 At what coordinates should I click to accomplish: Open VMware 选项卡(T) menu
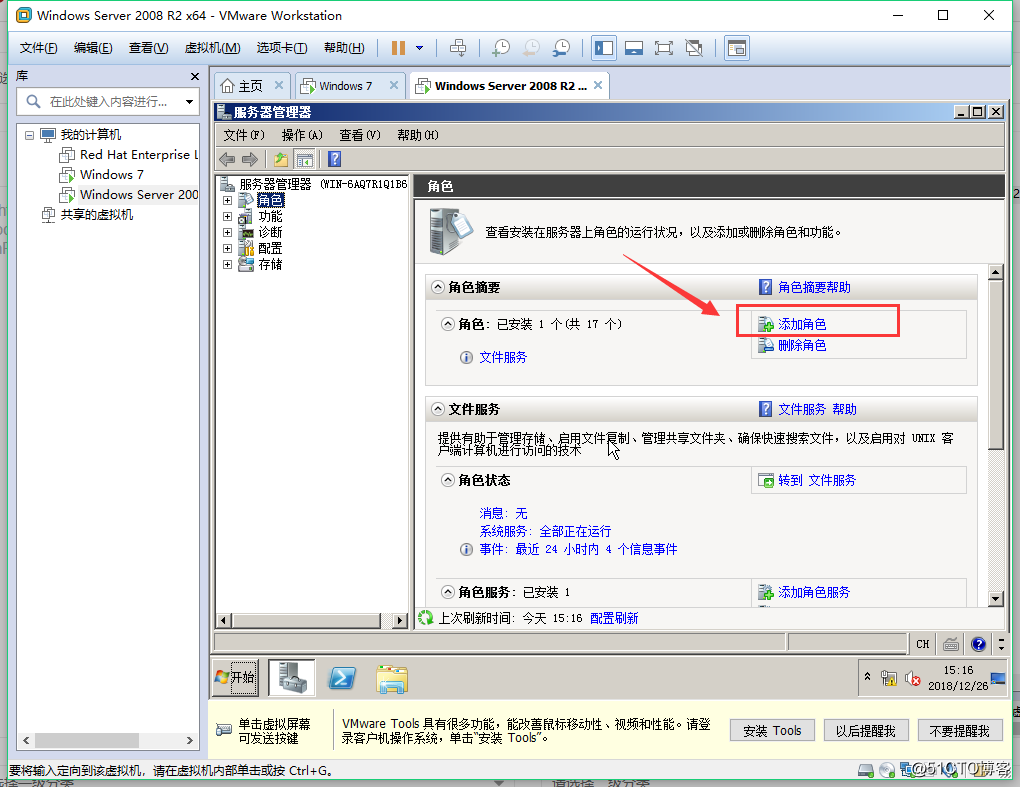(282, 48)
